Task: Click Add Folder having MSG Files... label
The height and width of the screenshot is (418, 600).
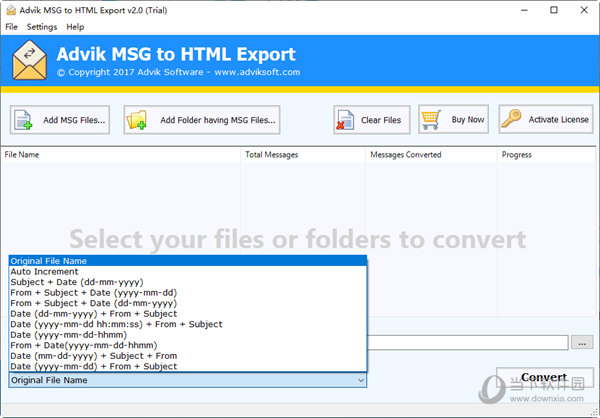Action: [218, 120]
